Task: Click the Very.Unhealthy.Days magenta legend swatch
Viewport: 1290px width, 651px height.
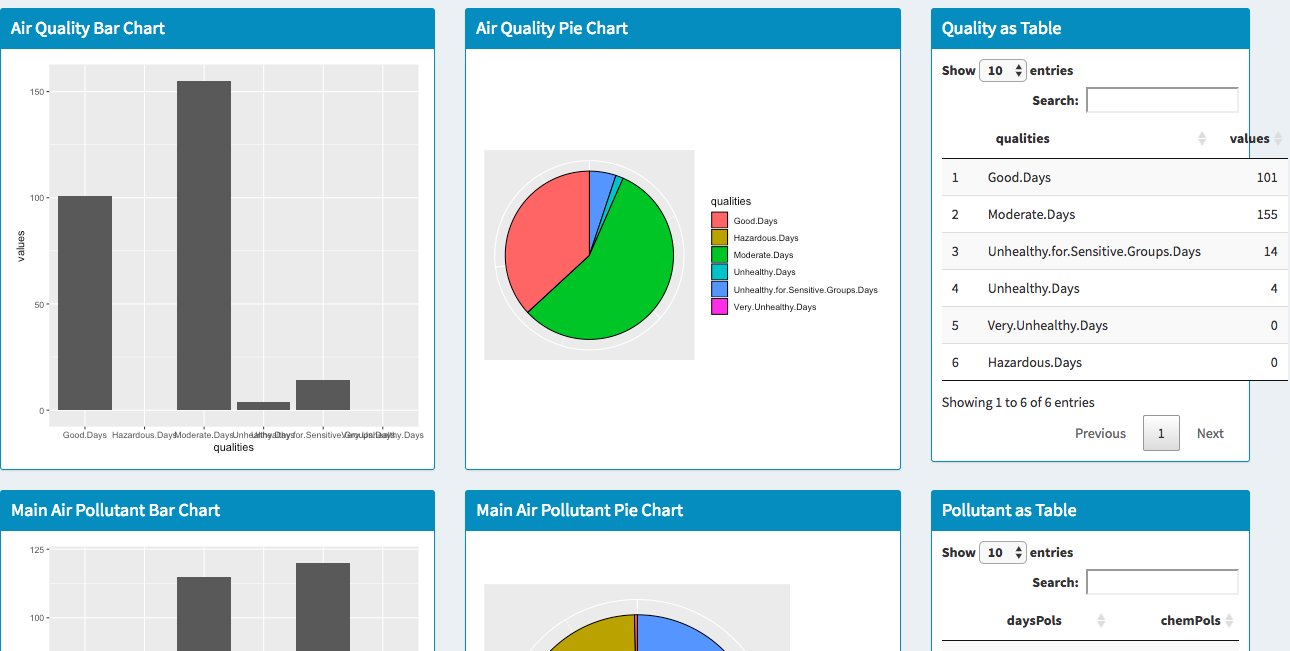Action: click(x=719, y=307)
